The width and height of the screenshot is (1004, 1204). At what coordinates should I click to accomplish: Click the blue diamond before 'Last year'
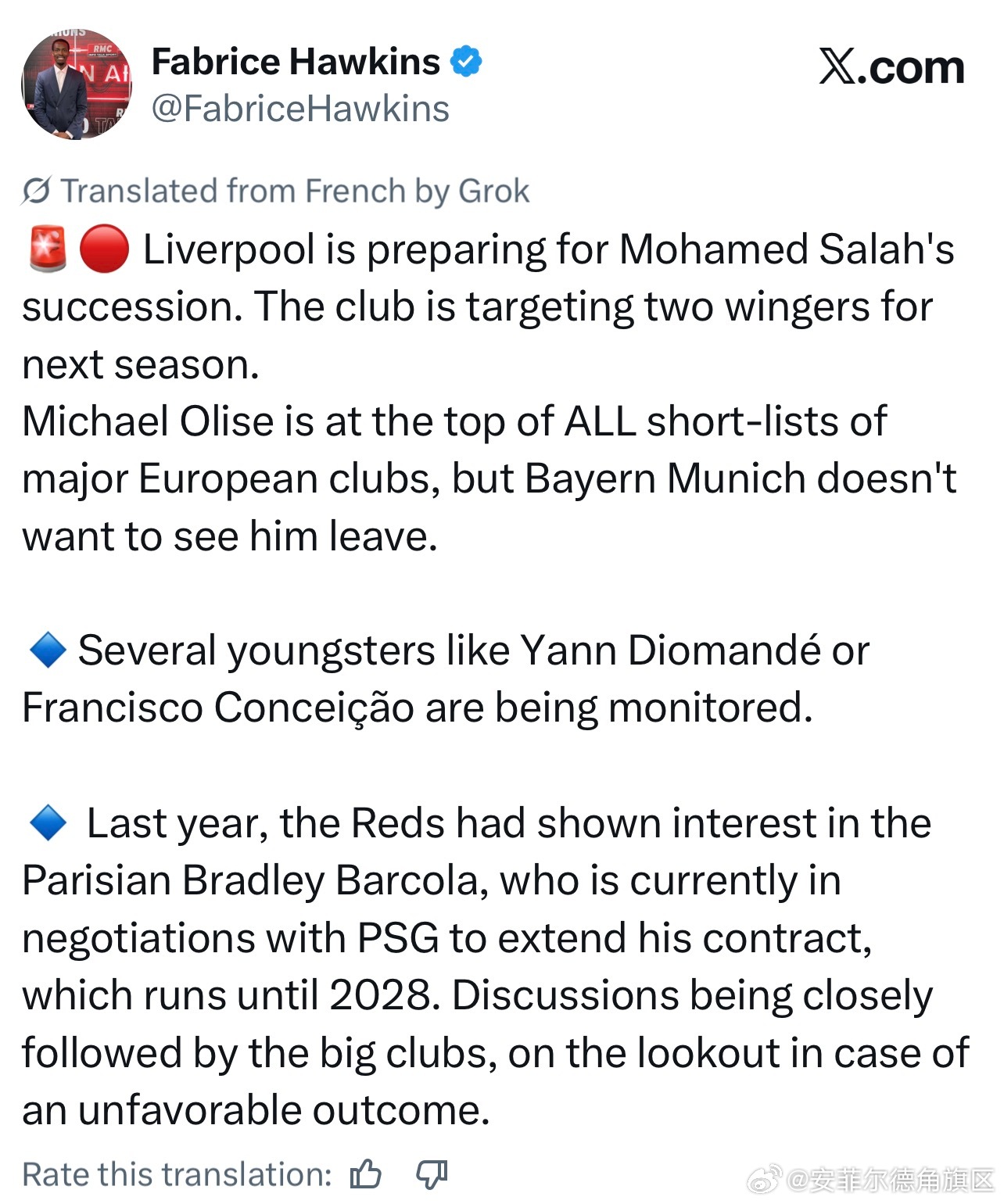click(47, 823)
